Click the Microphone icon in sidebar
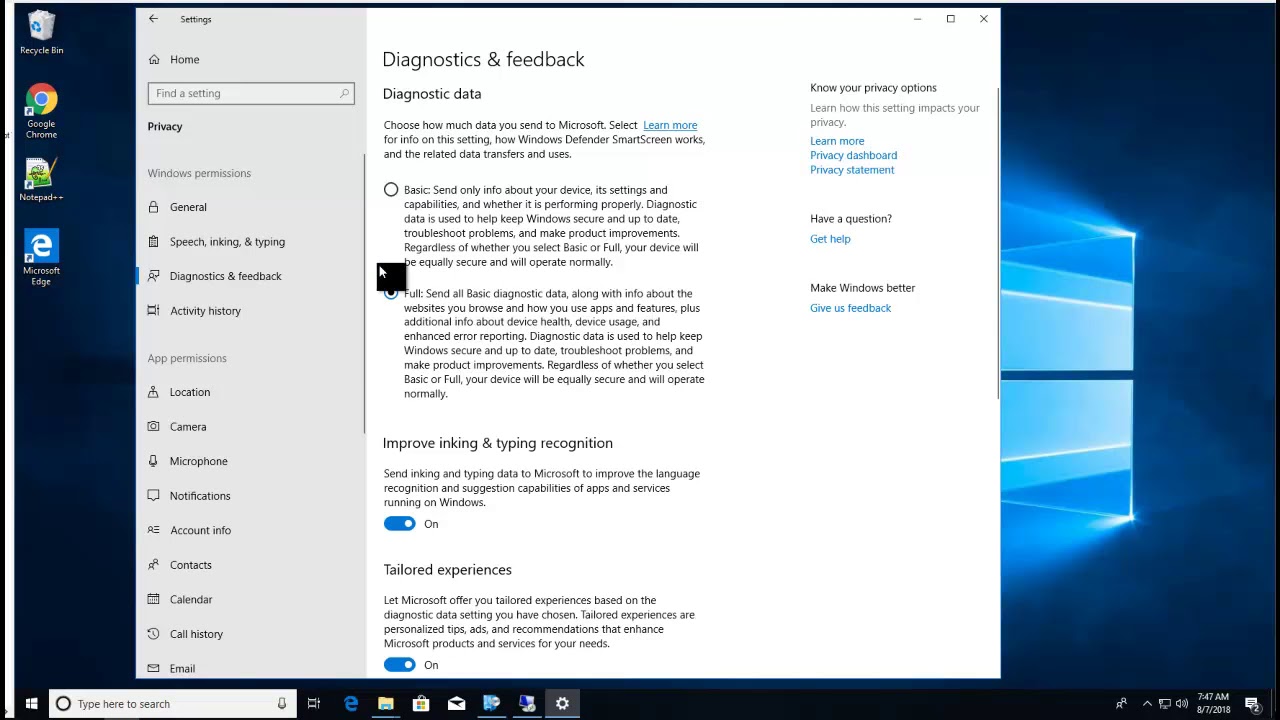The width and height of the screenshot is (1280, 720). pyautogui.click(x=153, y=461)
